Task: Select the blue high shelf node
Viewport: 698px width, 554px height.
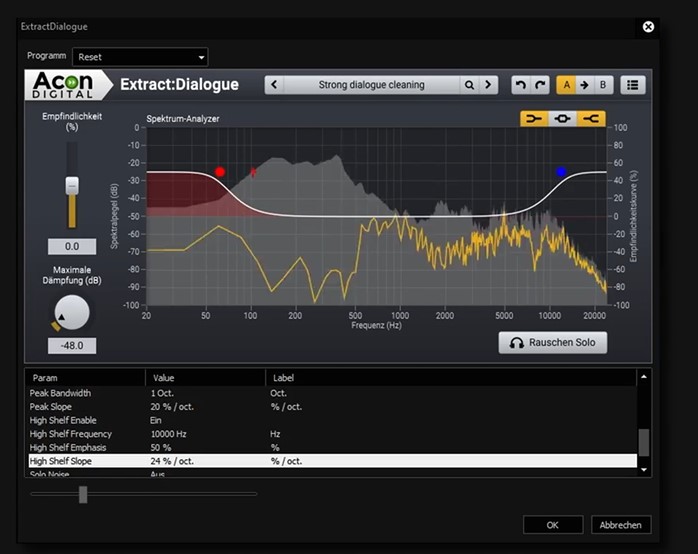Action: click(561, 172)
